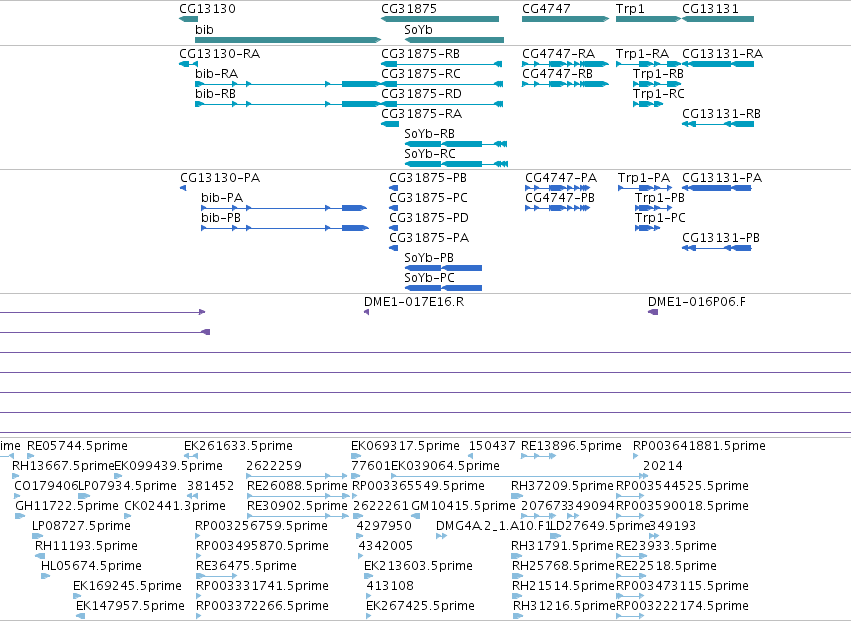Screen dimensions: 851x621
Task: Select the CG31875 gene feature
Action: pyautogui.click(x=440, y=19)
